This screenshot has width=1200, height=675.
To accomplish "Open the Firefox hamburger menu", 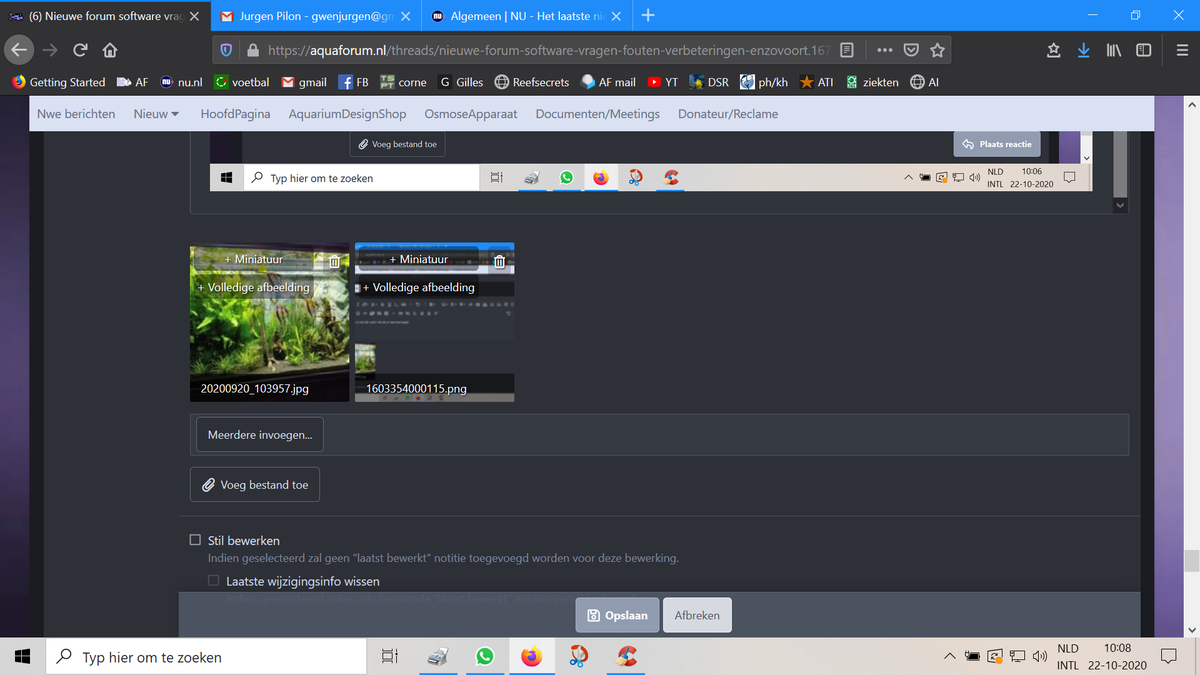I will (1181, 50).
